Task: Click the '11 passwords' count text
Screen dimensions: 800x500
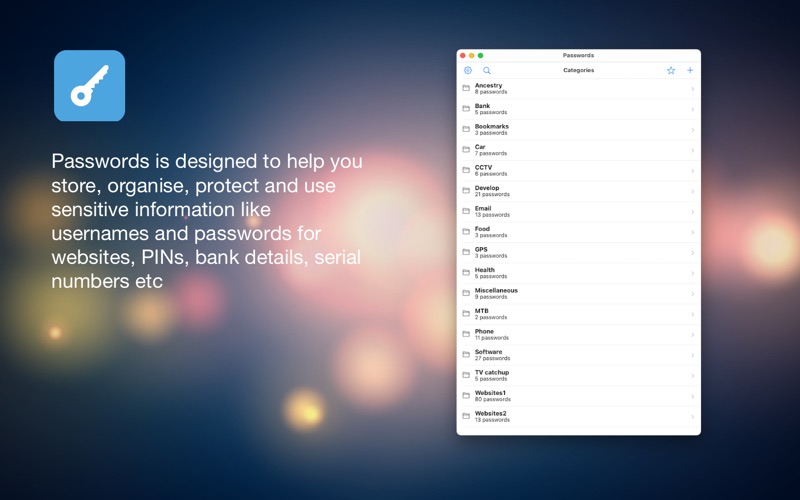Action: tap(491, 338)
